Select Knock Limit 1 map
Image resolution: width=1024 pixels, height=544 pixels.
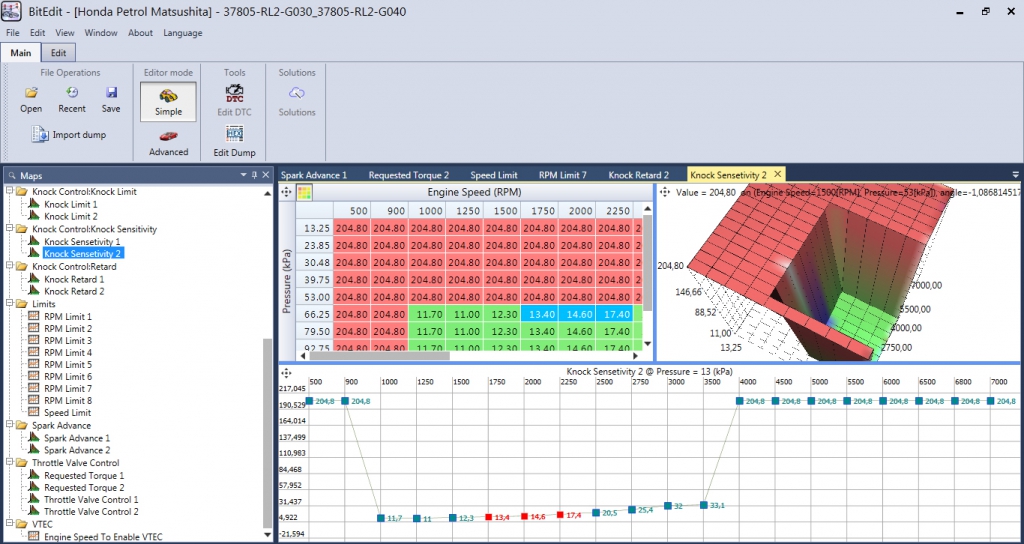[71, 204]
